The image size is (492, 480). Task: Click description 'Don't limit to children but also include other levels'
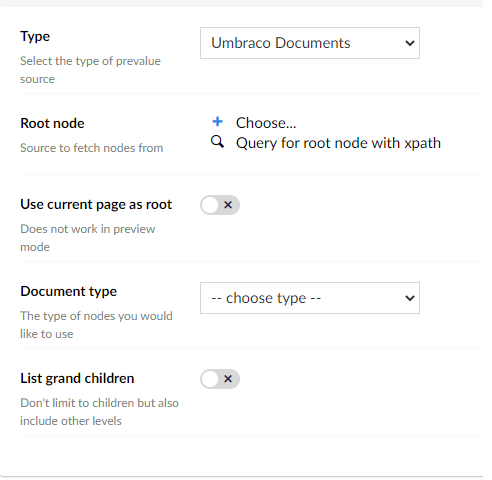coord(99,412)
